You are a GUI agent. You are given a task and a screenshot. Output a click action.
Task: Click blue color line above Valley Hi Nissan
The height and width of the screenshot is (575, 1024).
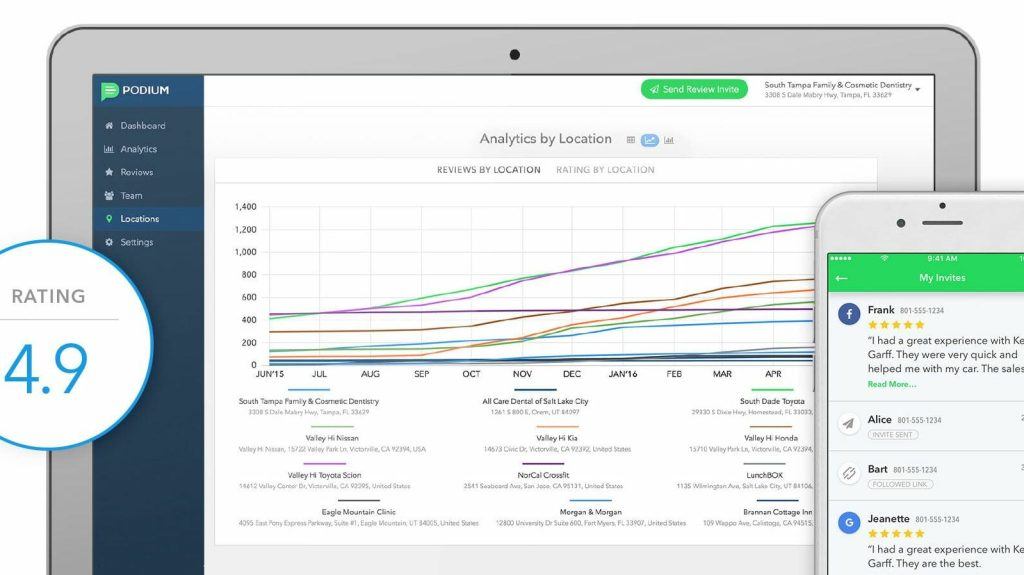point(332,427)
